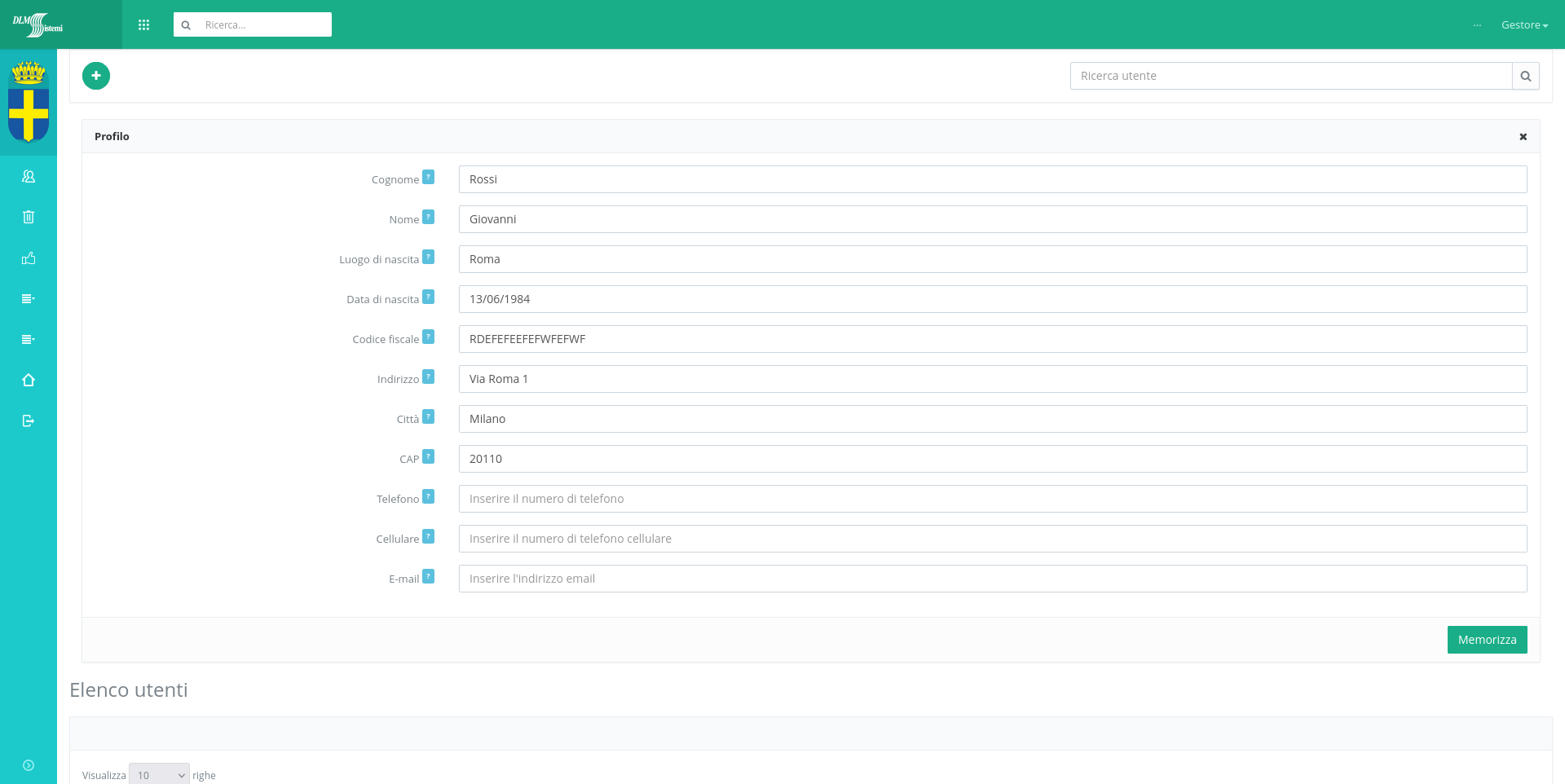Screen dimensions: 1565x784
Task: Expand the second list menu in sidebar
Action: (29, 340)
